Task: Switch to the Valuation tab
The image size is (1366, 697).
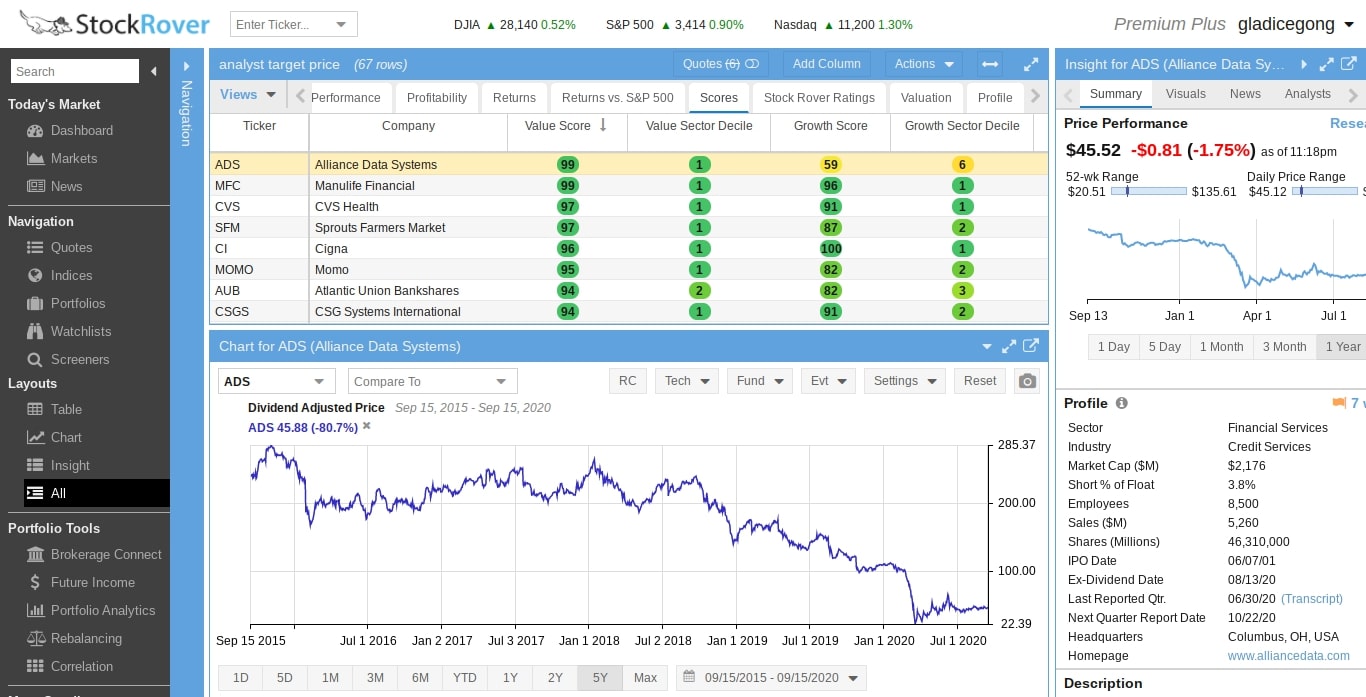Action: [925, 97]
